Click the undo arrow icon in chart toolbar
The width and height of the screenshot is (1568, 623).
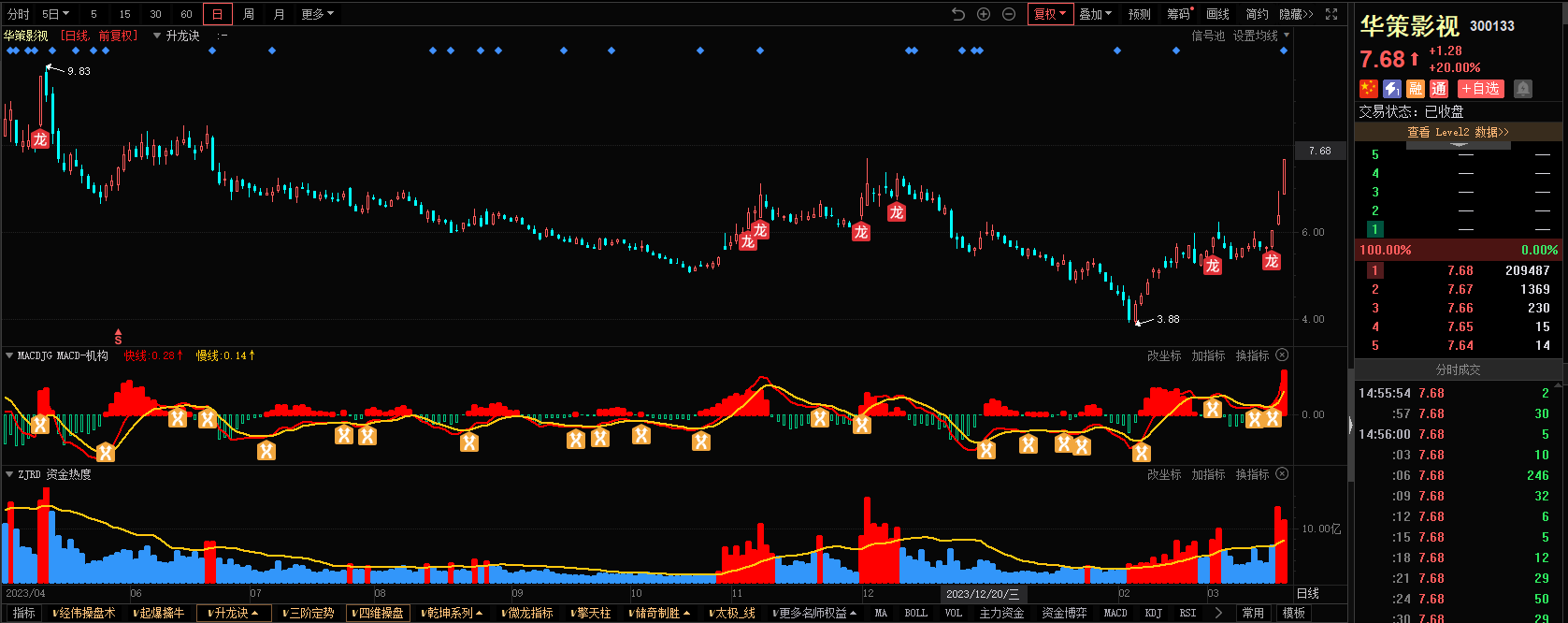(x=958, y=14)
